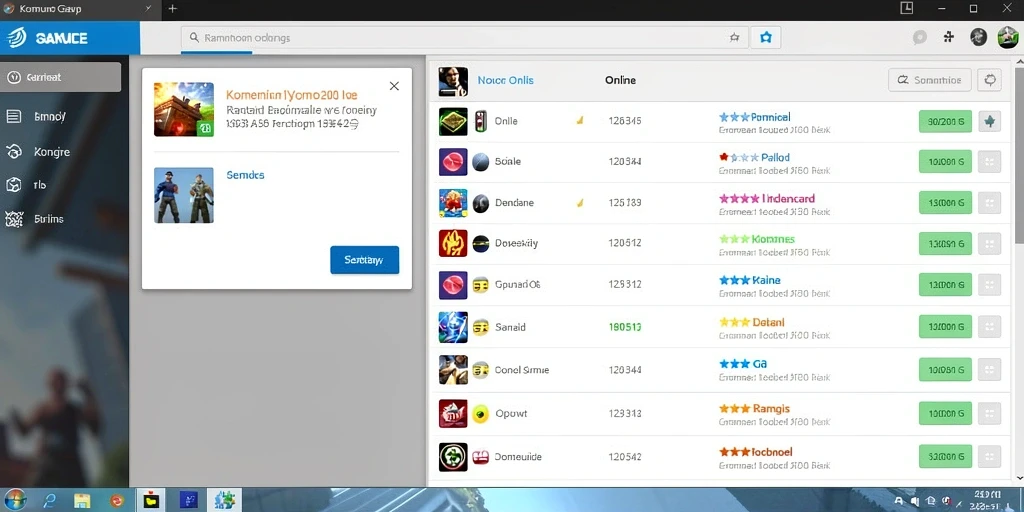
Task: Click the Semdcs link in popup
Action: 245,175
